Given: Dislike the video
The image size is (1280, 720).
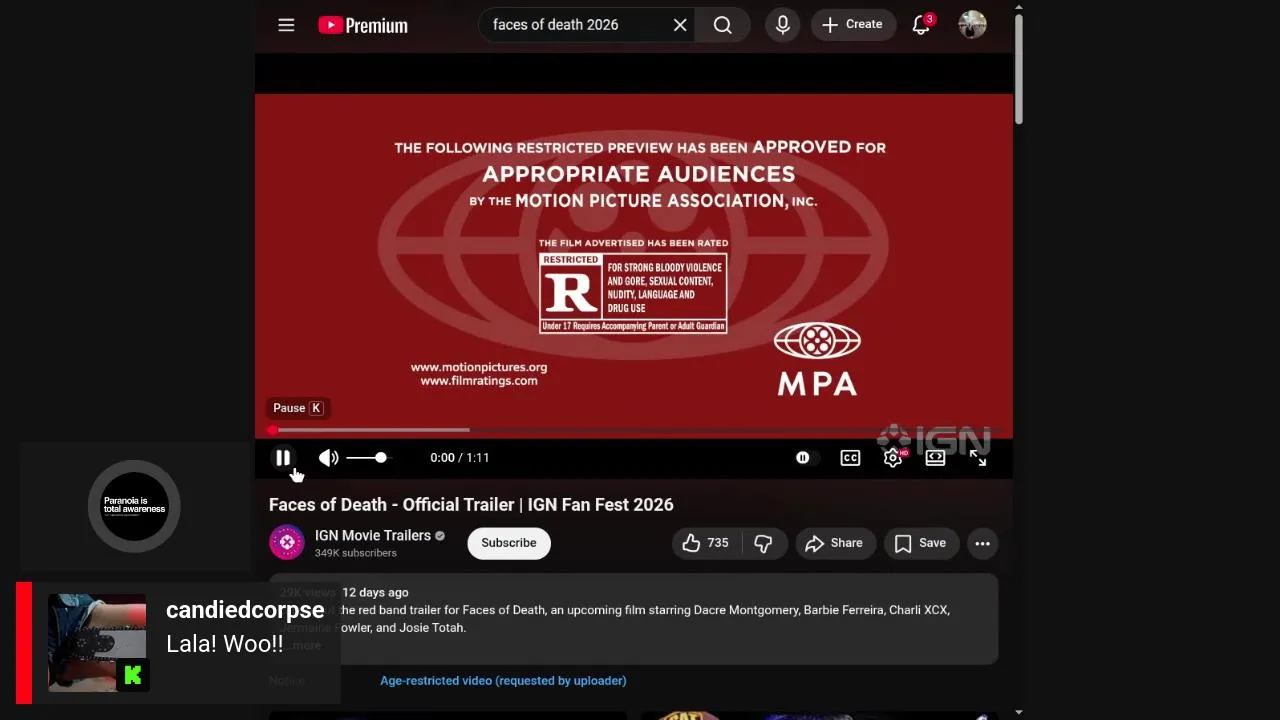Looking at the screenshot, I should tap(764, 543).
